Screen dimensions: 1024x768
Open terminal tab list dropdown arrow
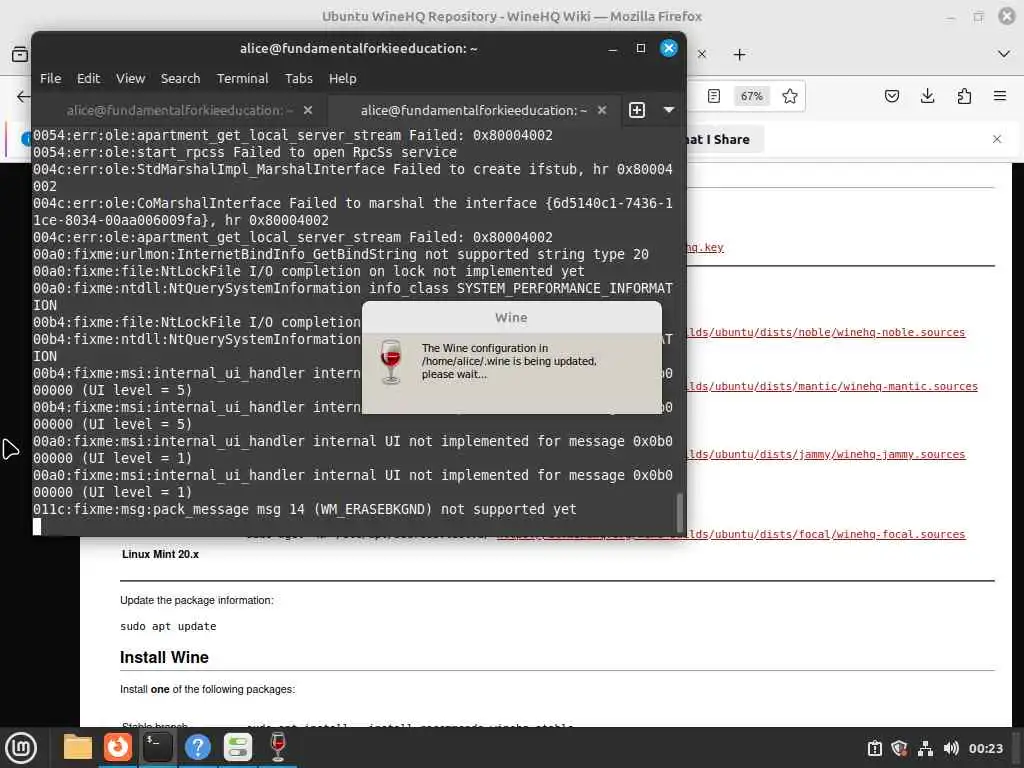point(669,110)
